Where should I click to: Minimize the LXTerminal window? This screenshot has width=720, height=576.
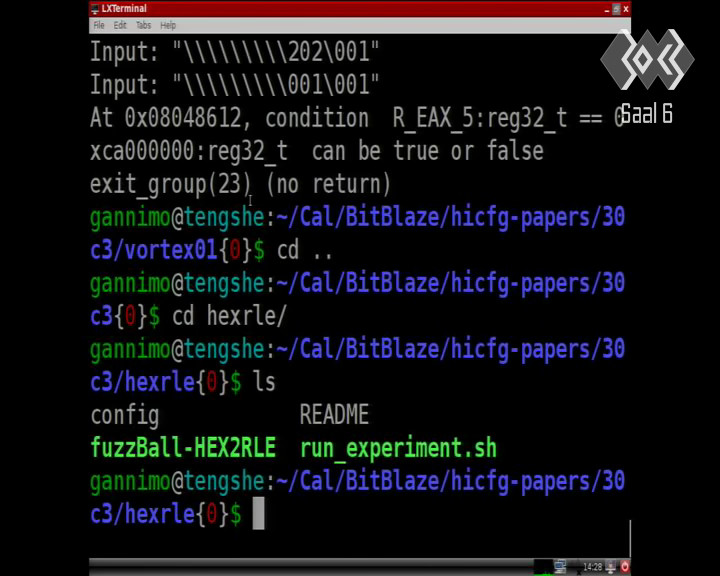[607, 9]
